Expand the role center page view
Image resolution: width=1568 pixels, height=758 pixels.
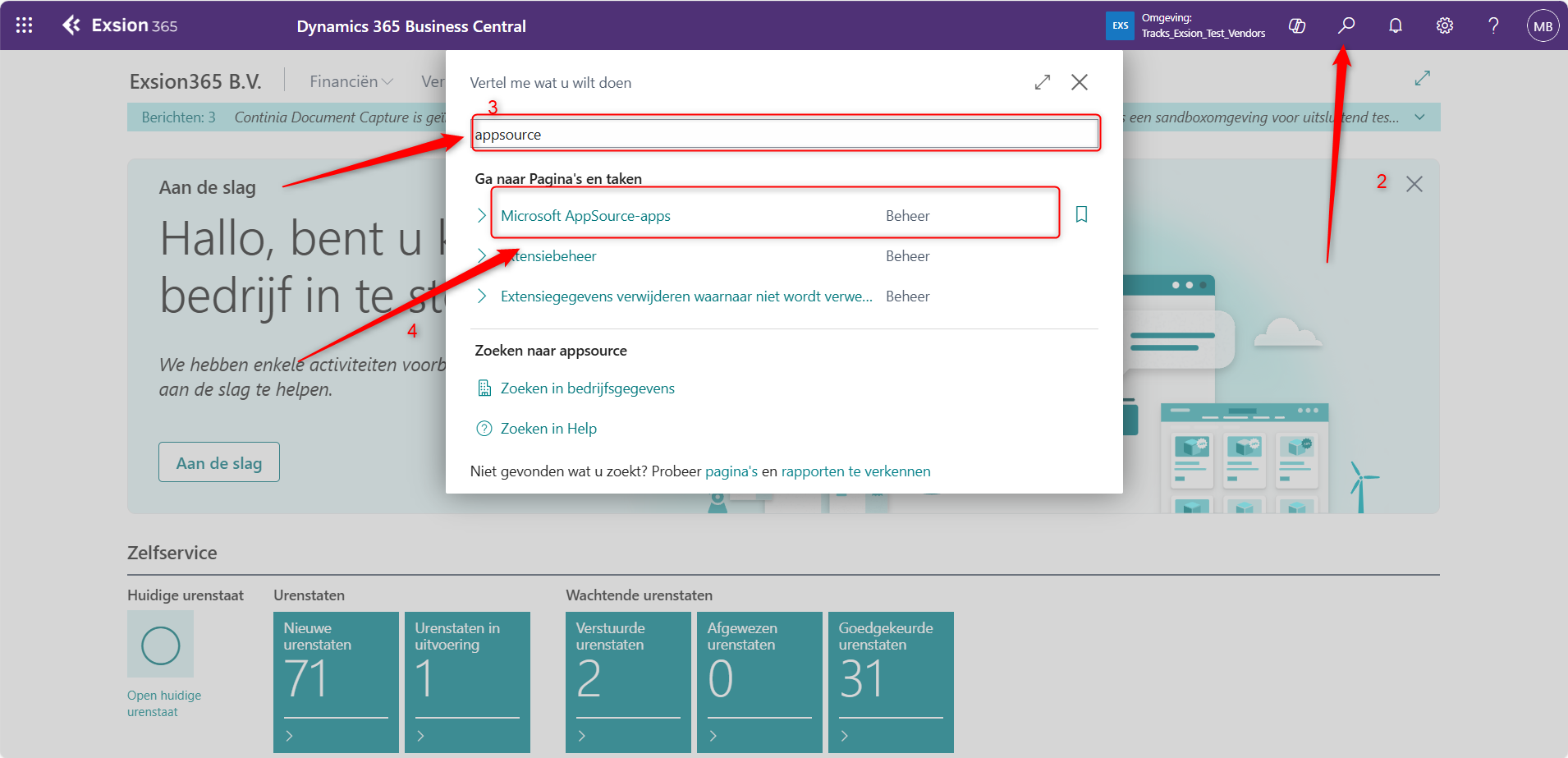click(x=1423, y=78)
